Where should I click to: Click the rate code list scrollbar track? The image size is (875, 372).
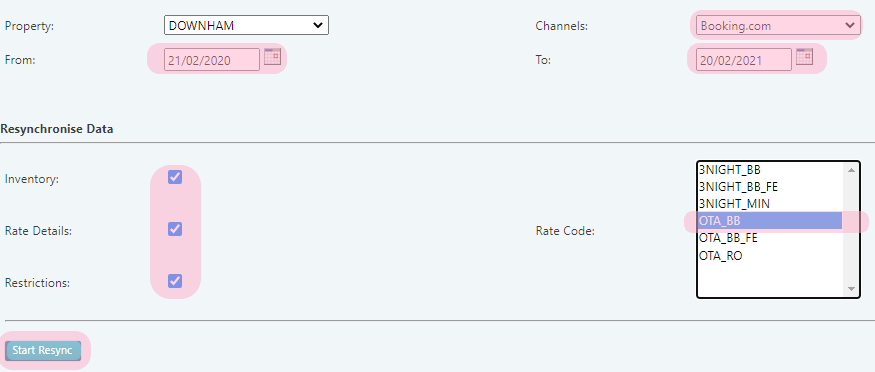click(851, 229)
